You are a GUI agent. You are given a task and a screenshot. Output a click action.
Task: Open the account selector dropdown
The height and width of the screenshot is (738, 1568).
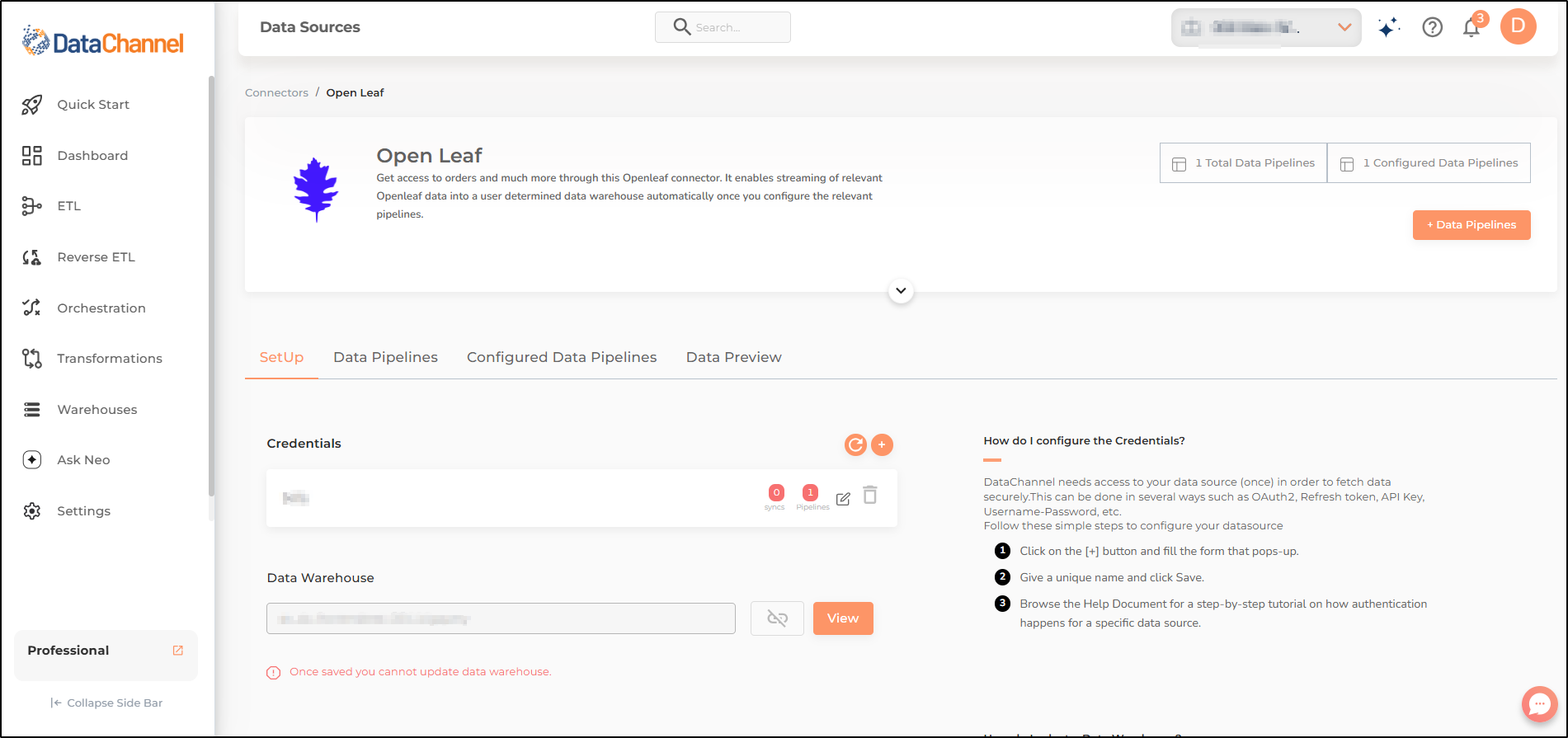pyautogui.click(x=1266, y=28)
